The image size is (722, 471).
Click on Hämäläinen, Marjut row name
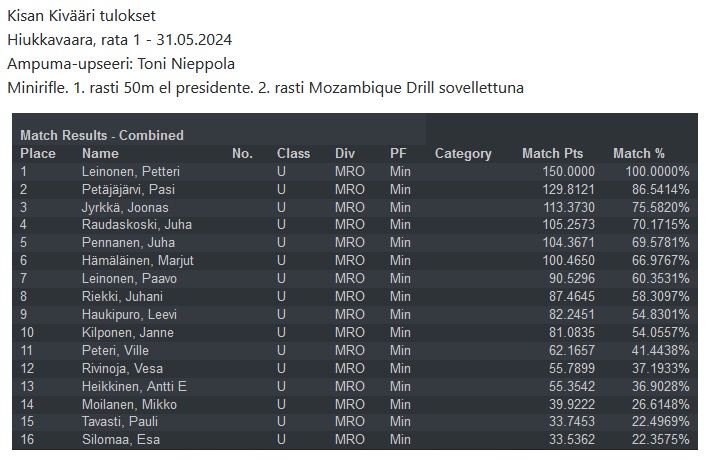138,261
